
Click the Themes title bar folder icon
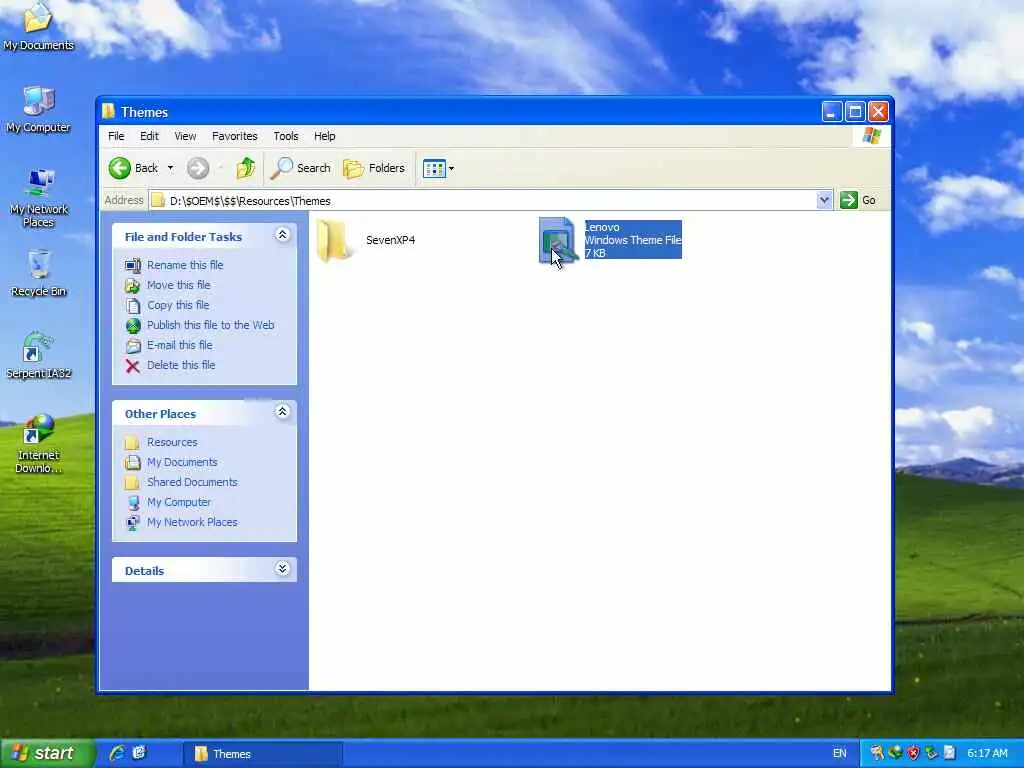[108, 112]
